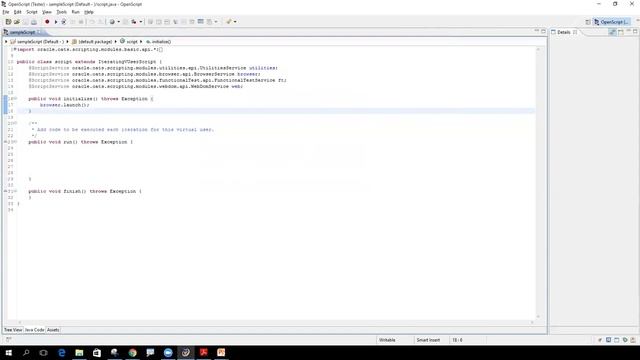Click the Print toolbar icon
Image resolution: width=640 pixels, height=360 pixels.
tap(34, 22)
